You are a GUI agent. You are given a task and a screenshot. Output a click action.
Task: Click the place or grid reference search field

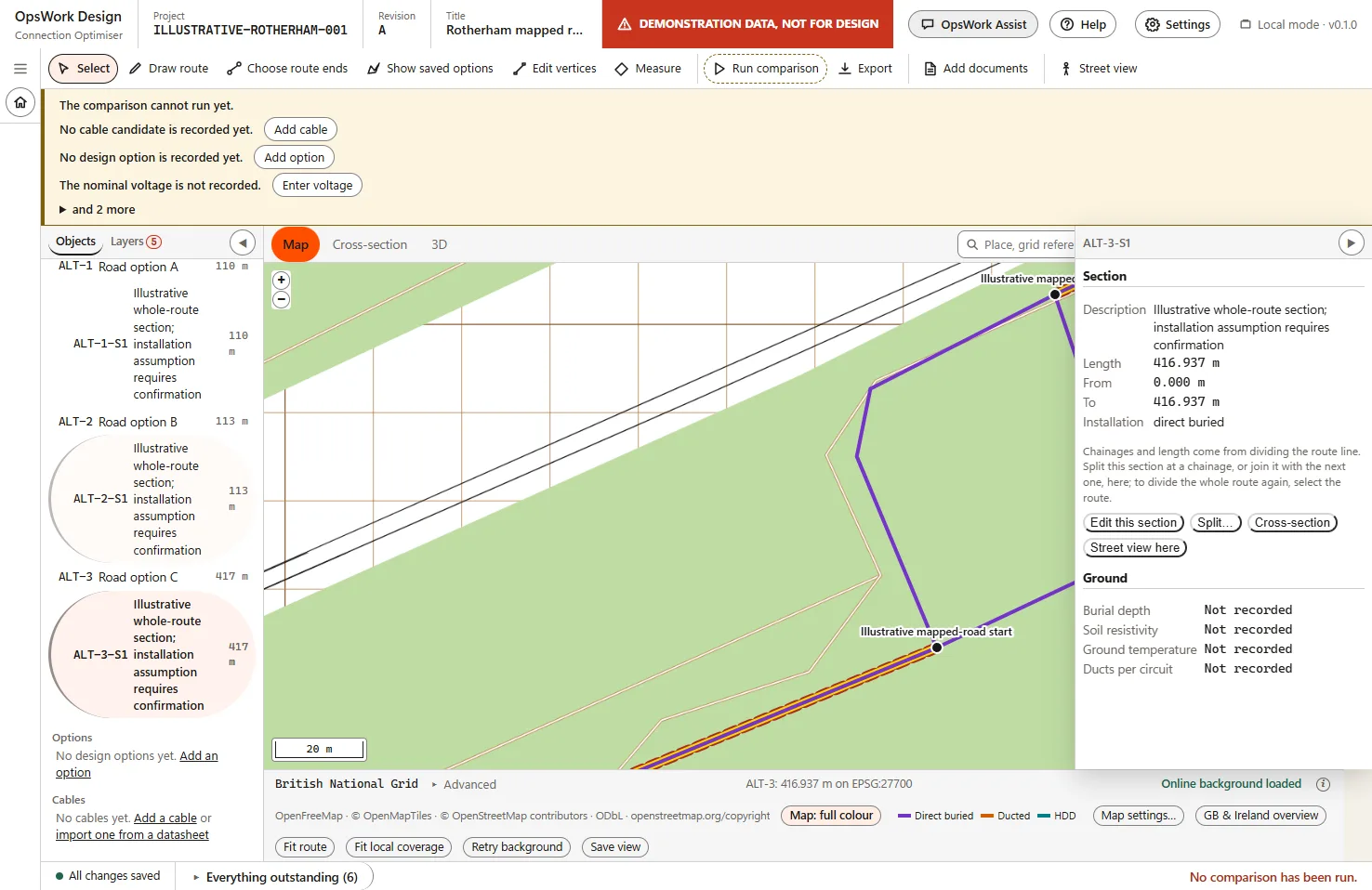[1016, 244]
